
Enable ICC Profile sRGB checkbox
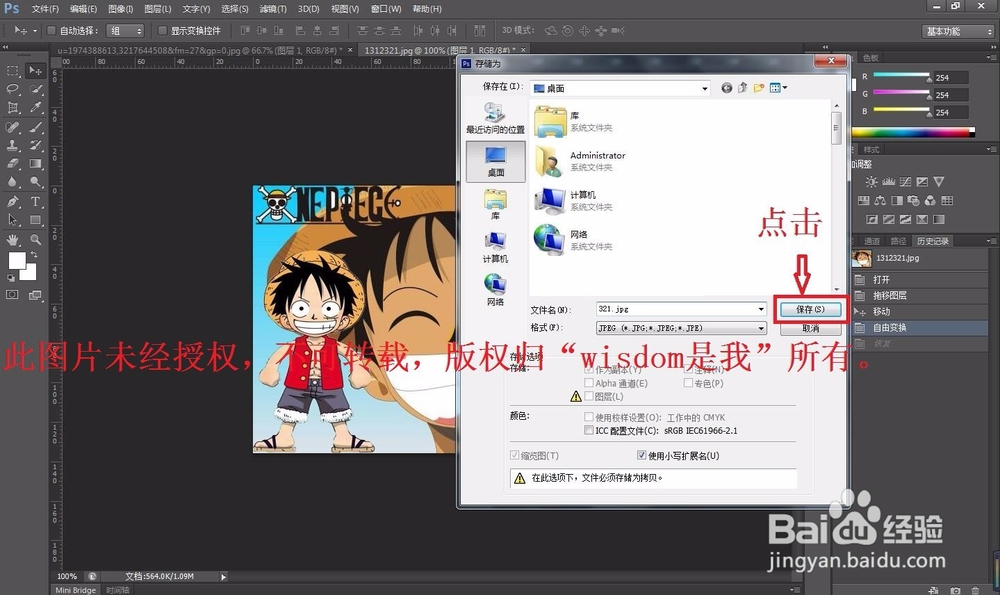point(589,430)
